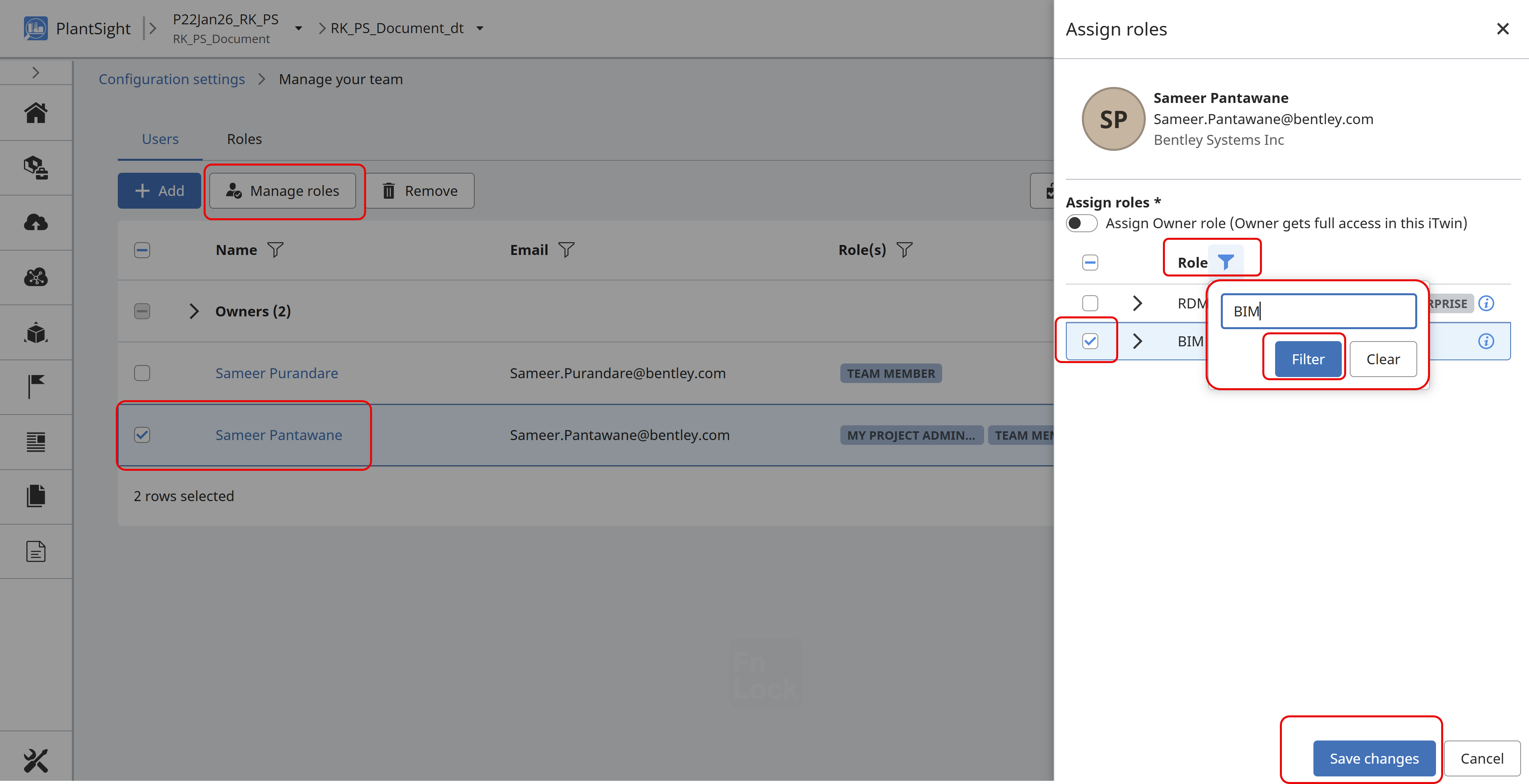Check the Sameer Purandare row checkbox
The height and width of the screenshot is (784, 1529).
pyautogui.click(x=142, y=373)
